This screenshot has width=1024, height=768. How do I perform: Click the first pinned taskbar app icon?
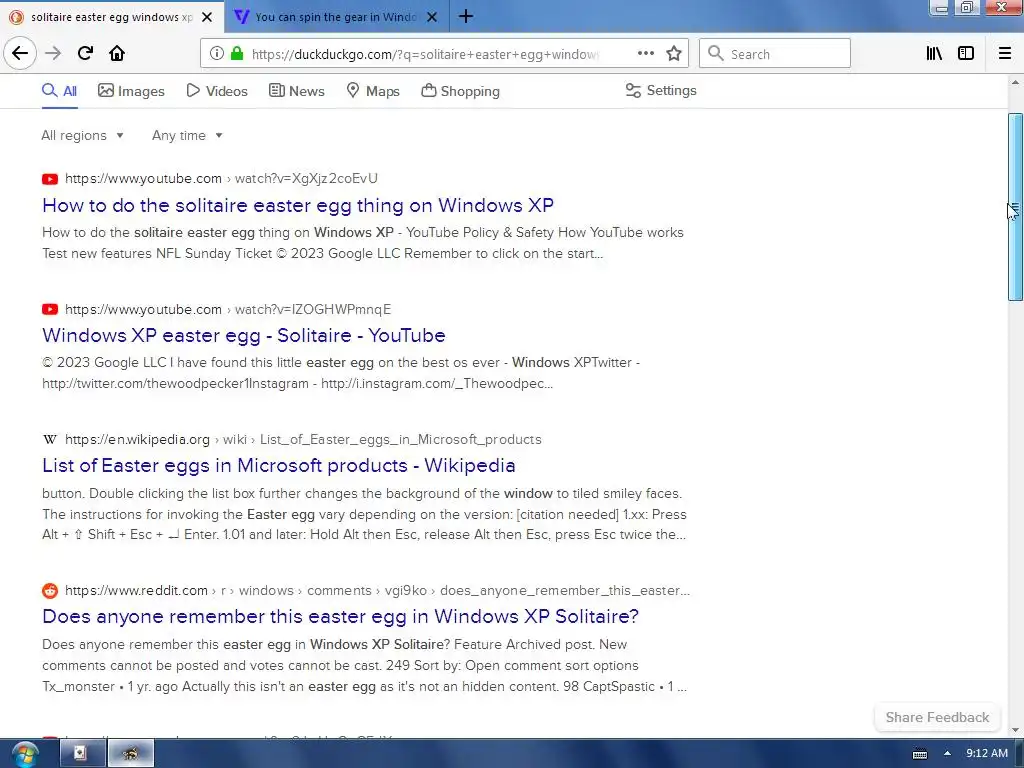[83, 754]
